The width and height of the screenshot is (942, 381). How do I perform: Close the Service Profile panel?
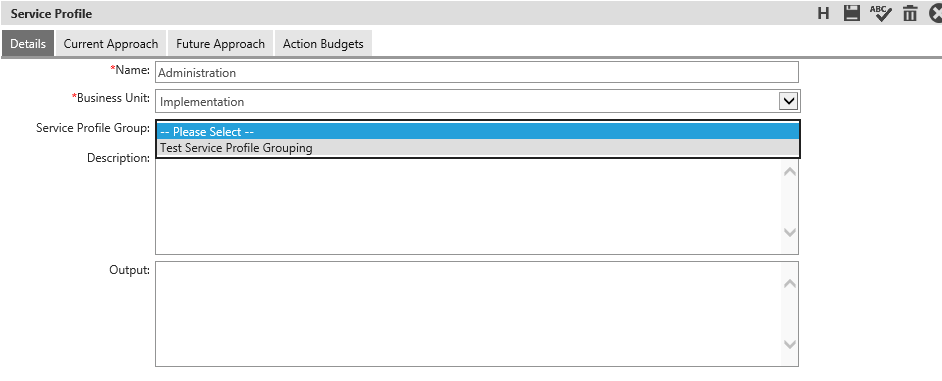pyautogui.click(x=935, y=13)
